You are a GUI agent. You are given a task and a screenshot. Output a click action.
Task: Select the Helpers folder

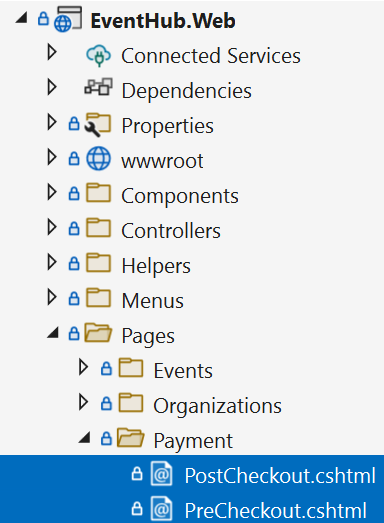(156, 266)
